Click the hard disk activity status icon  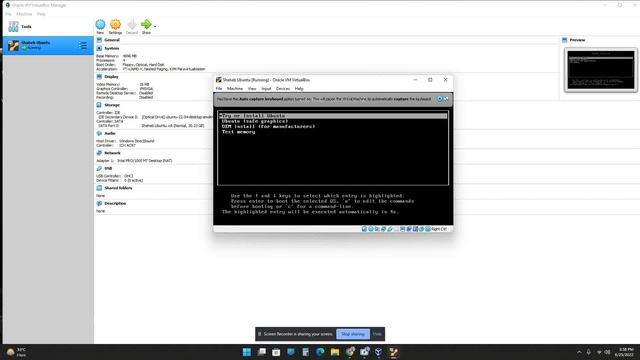(x=364, y=229)
